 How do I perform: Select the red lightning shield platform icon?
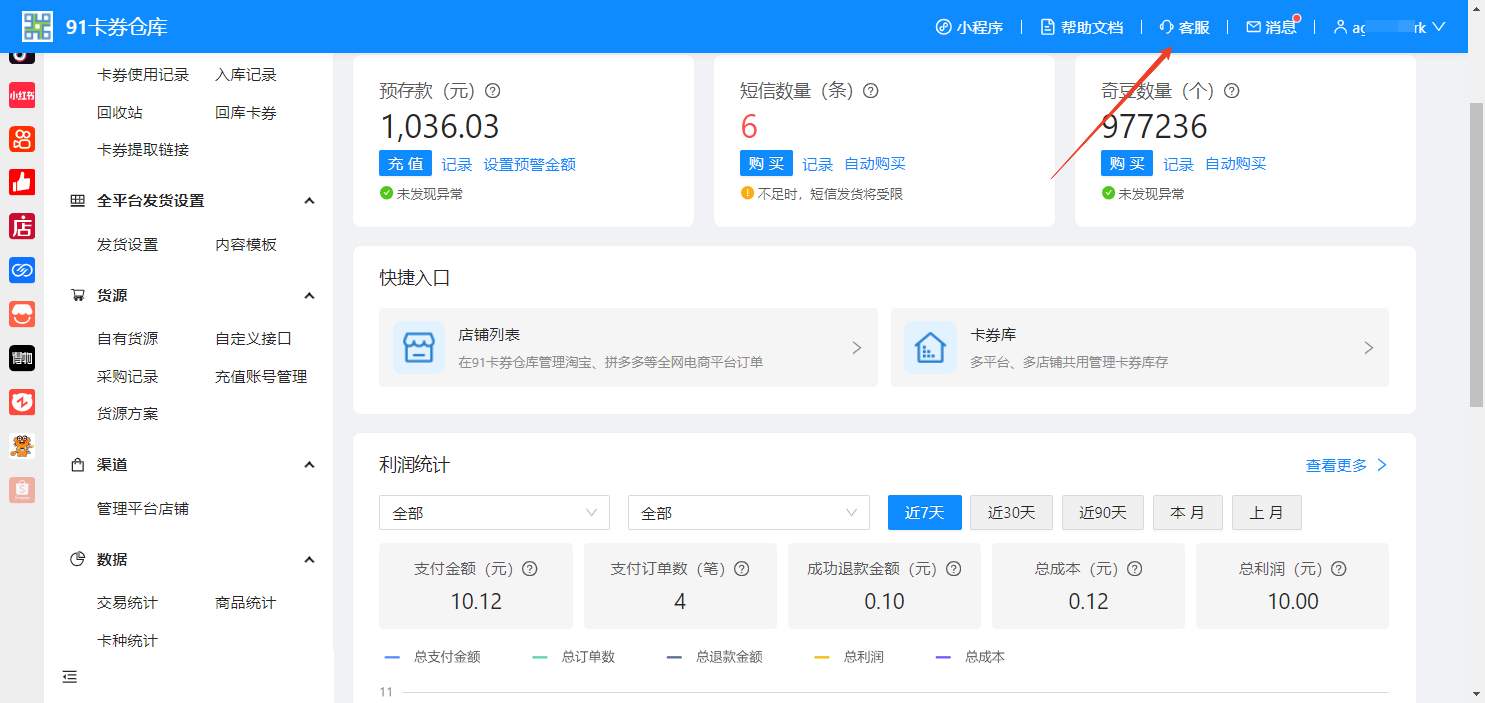[x=22, y=402]
